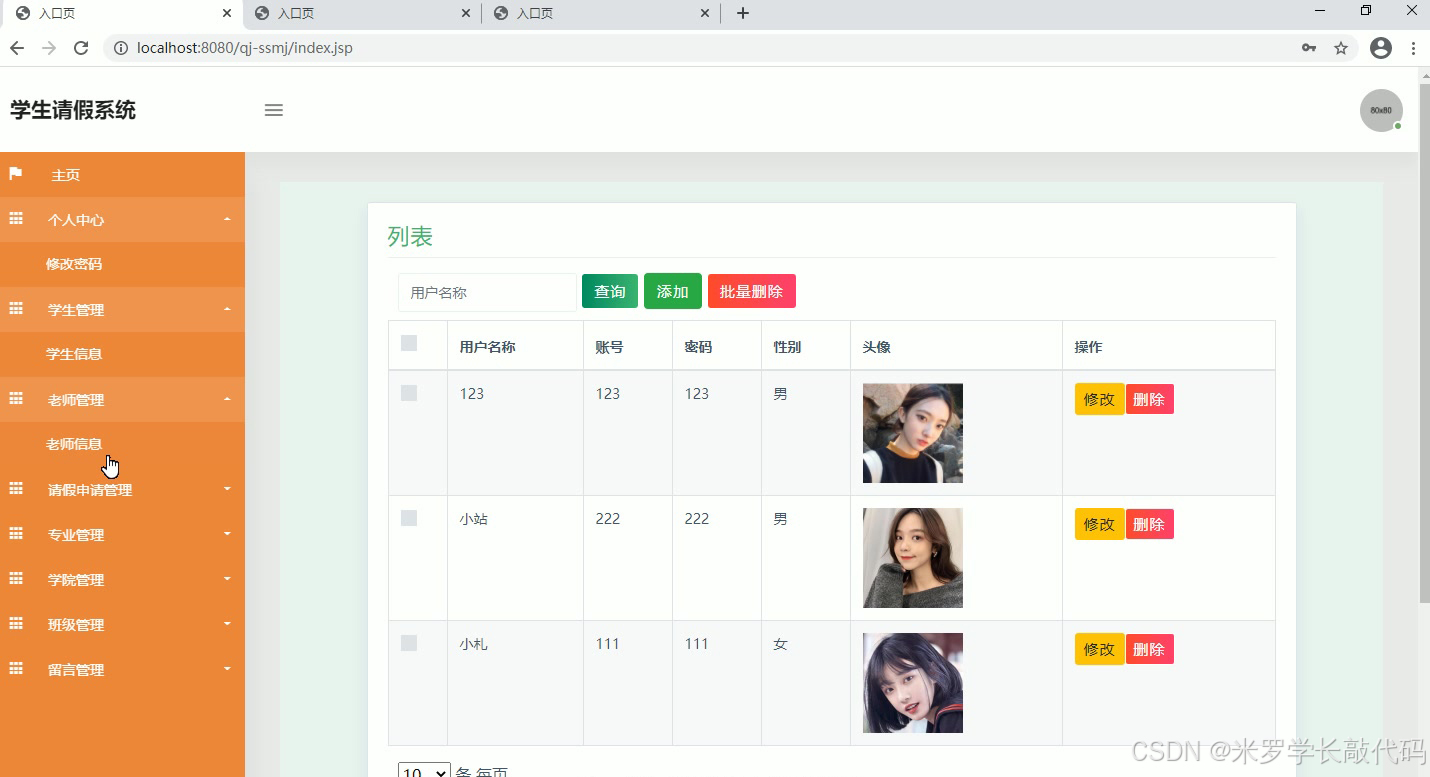Viewport: 1430px width, 777px height.
Task: Click the green 查询 button
Action: point(609,291)
